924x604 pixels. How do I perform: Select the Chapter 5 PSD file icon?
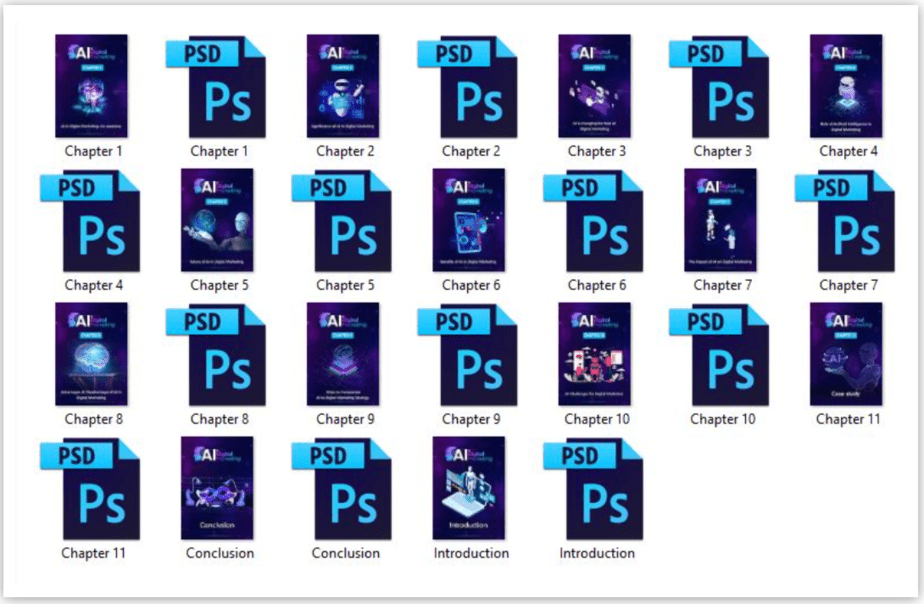click(342, 221)
